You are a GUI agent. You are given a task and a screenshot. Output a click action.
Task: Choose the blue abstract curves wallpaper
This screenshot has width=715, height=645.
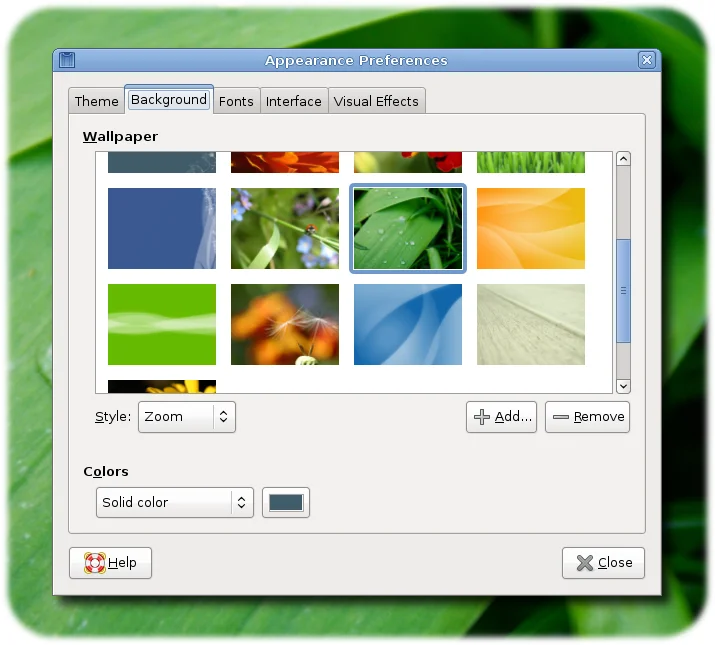pyautogui.click(x=408, y=324)
